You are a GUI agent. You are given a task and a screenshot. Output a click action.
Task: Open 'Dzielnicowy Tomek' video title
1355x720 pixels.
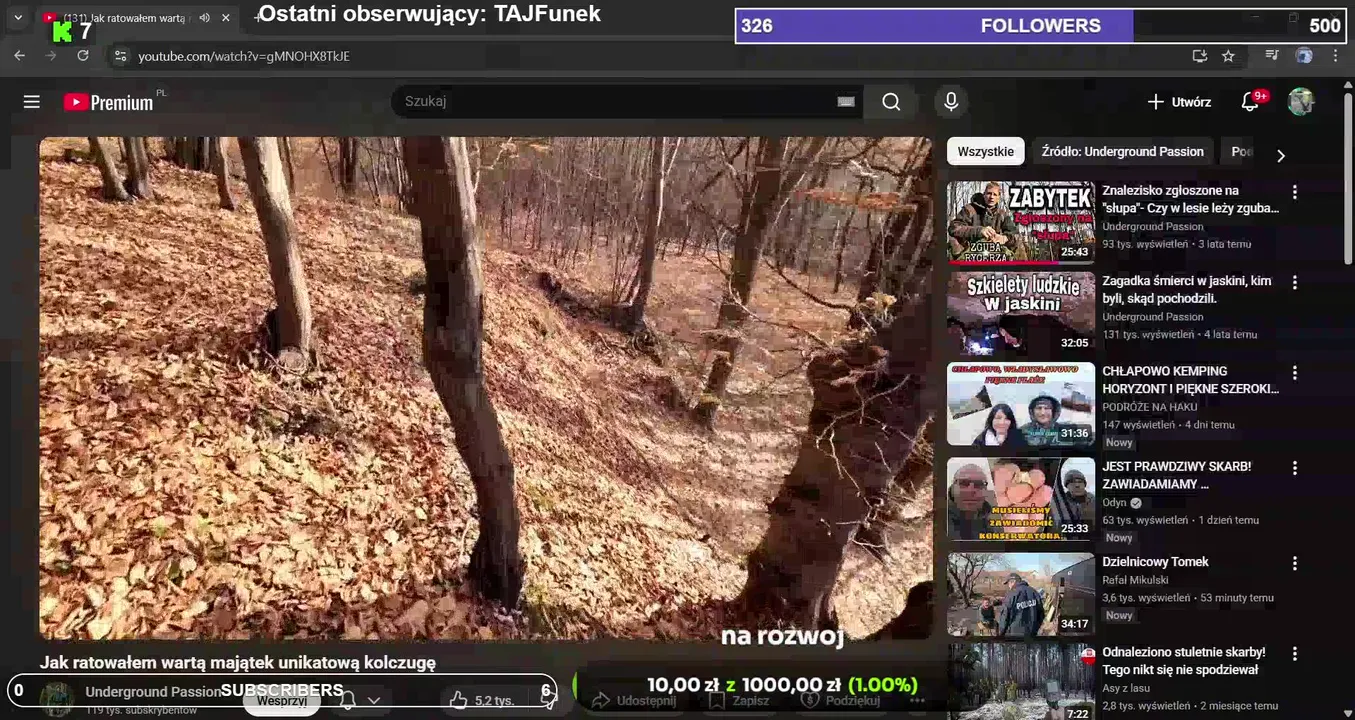[1155, 562]
